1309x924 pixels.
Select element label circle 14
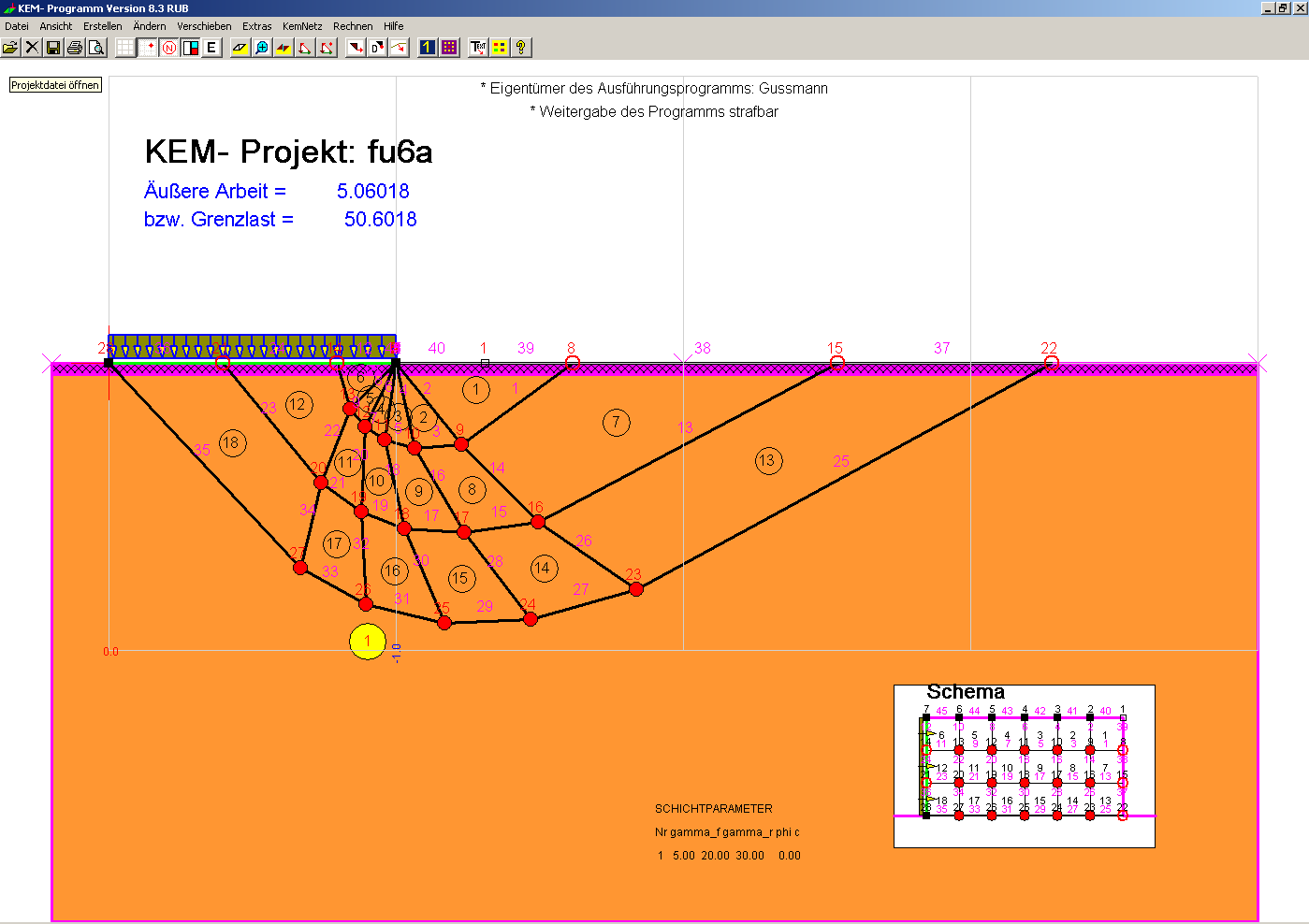(543, 568)
